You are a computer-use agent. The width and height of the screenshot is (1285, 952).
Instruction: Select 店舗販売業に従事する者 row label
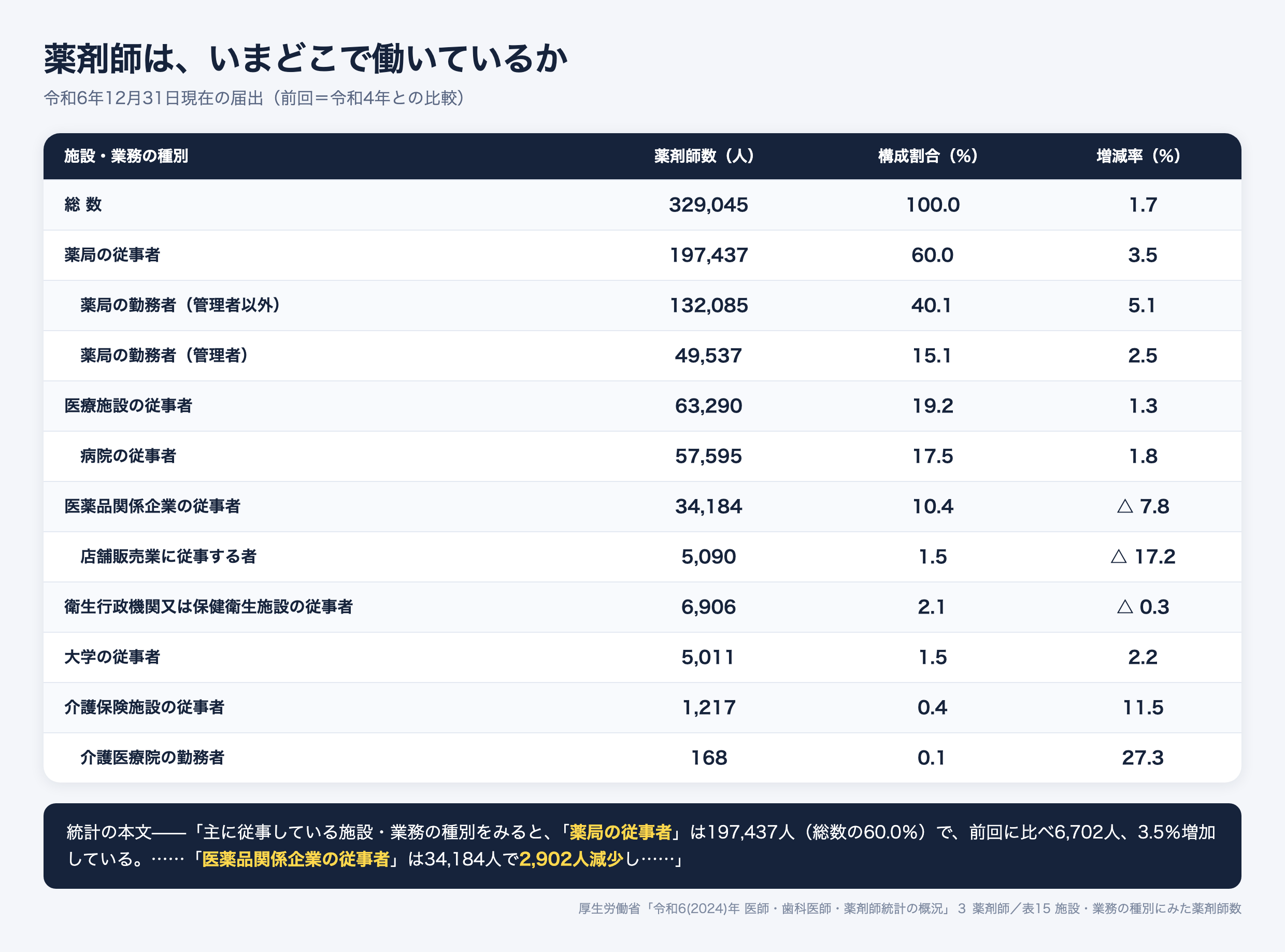coord(168,556)
